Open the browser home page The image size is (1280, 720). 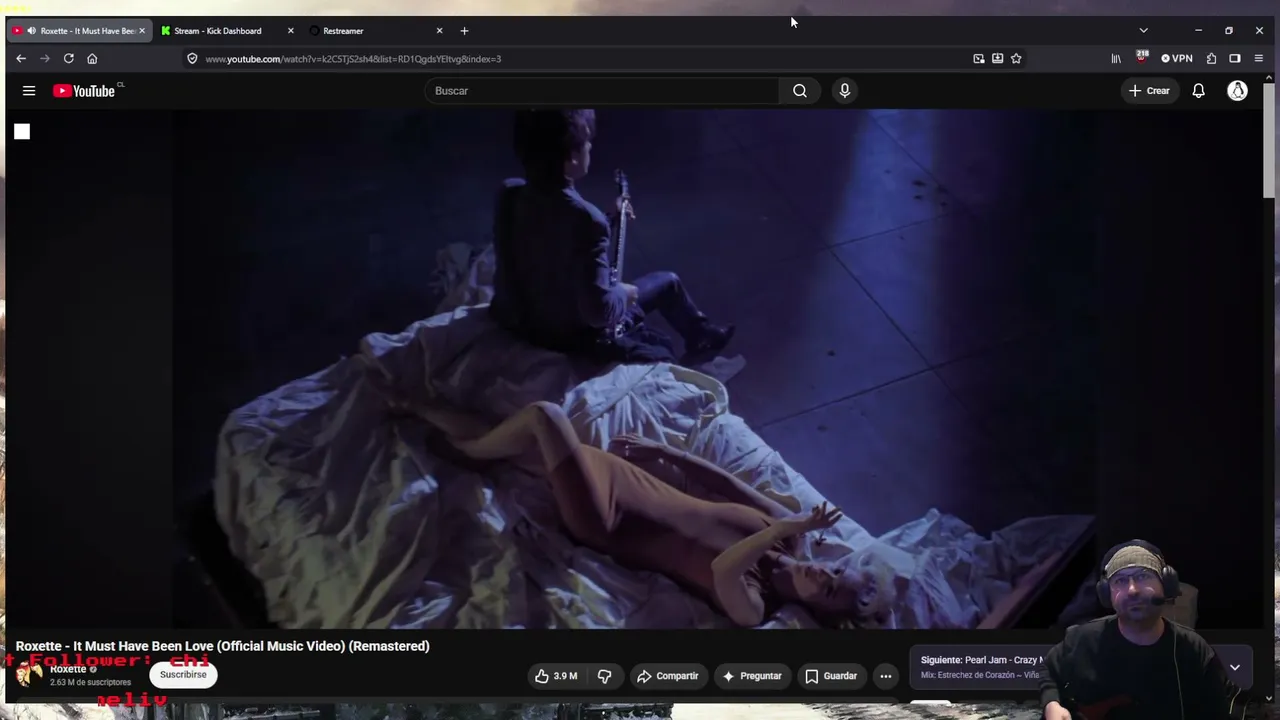[92, 59]
